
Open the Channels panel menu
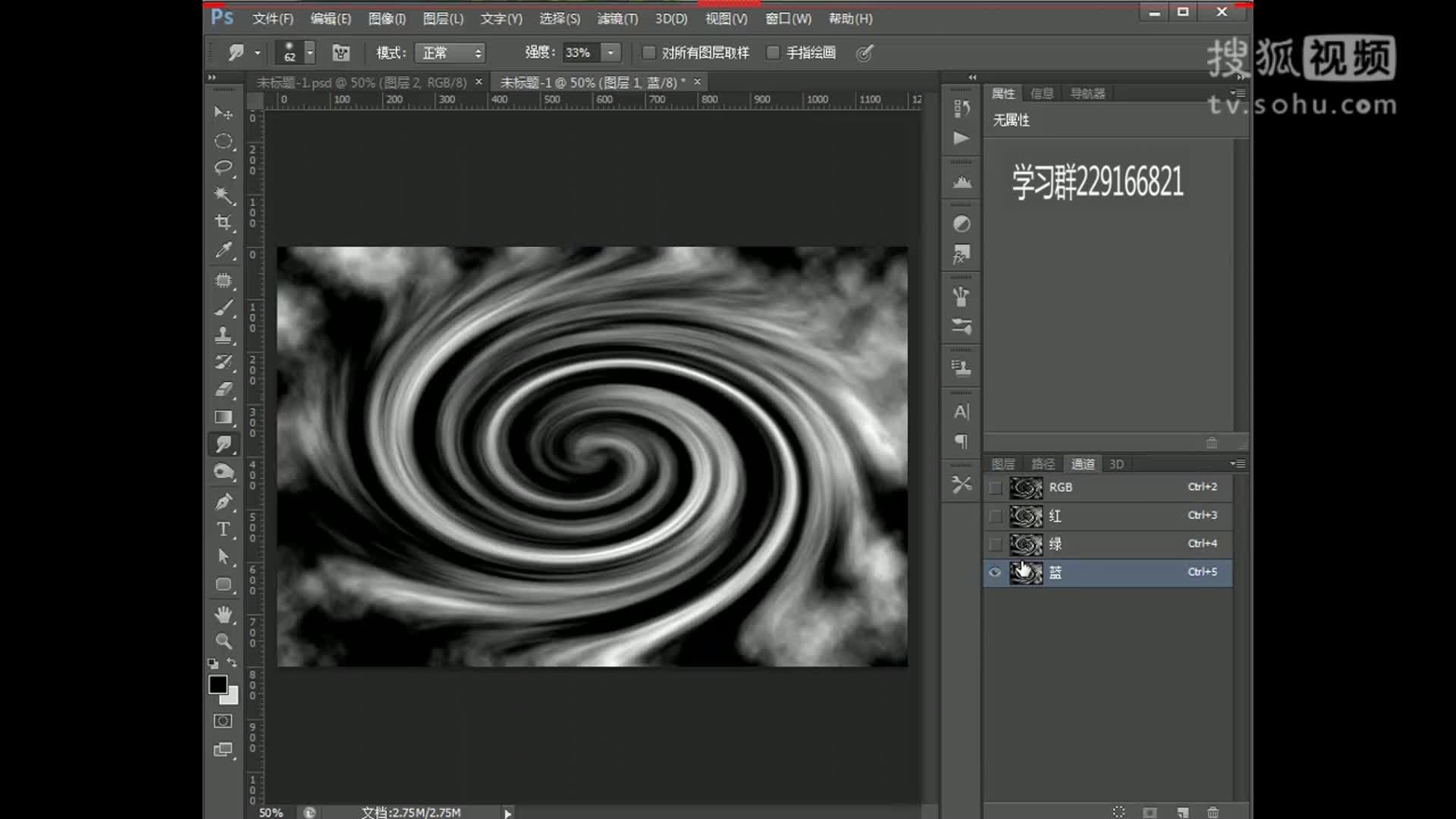coord(1239,463)
